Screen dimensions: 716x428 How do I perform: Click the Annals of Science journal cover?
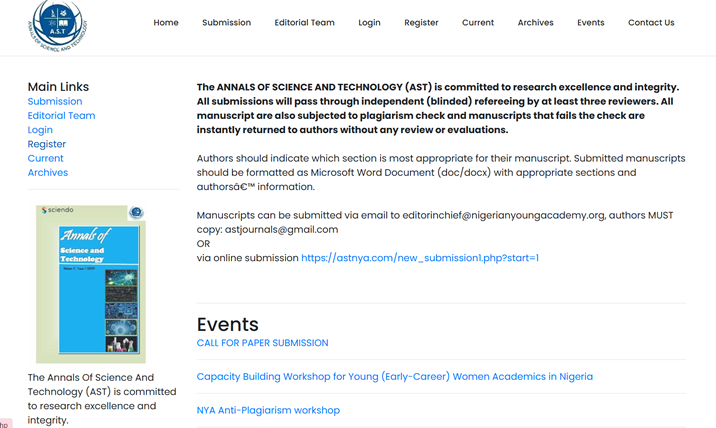click(91, 284)
